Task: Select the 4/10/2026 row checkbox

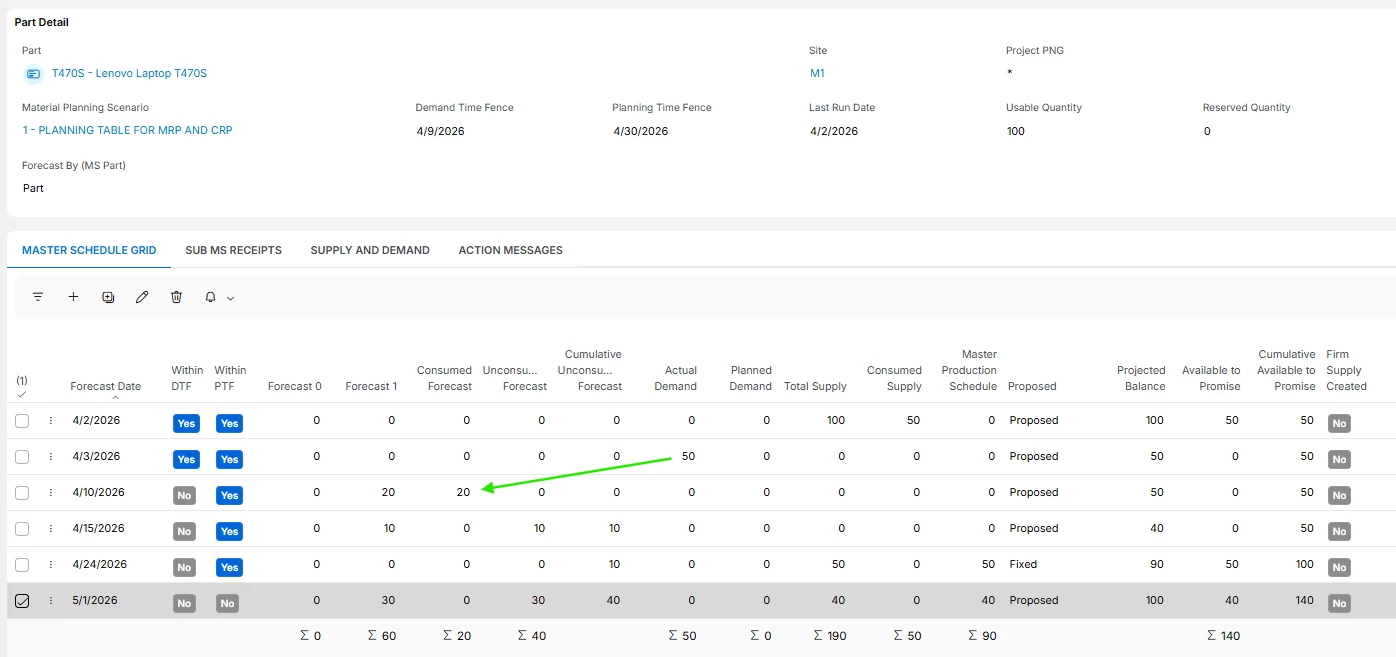Action: [x=22, y=493]
